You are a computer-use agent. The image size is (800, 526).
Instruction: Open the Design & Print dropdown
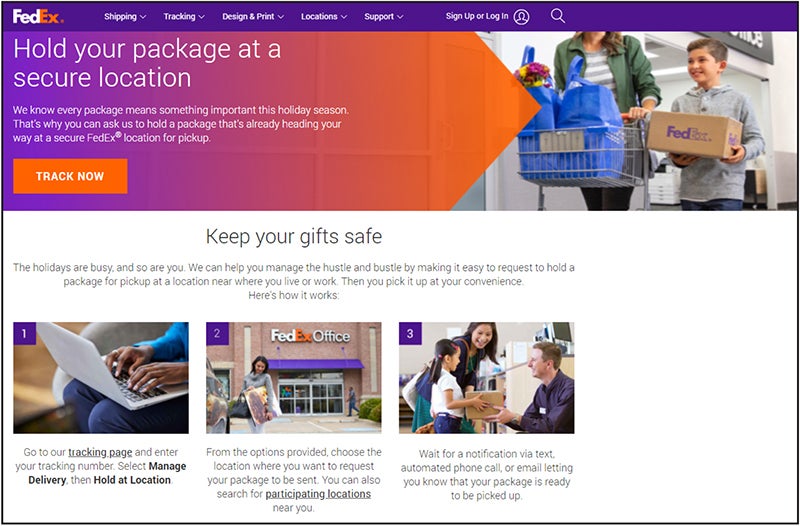tap(253, 16)
